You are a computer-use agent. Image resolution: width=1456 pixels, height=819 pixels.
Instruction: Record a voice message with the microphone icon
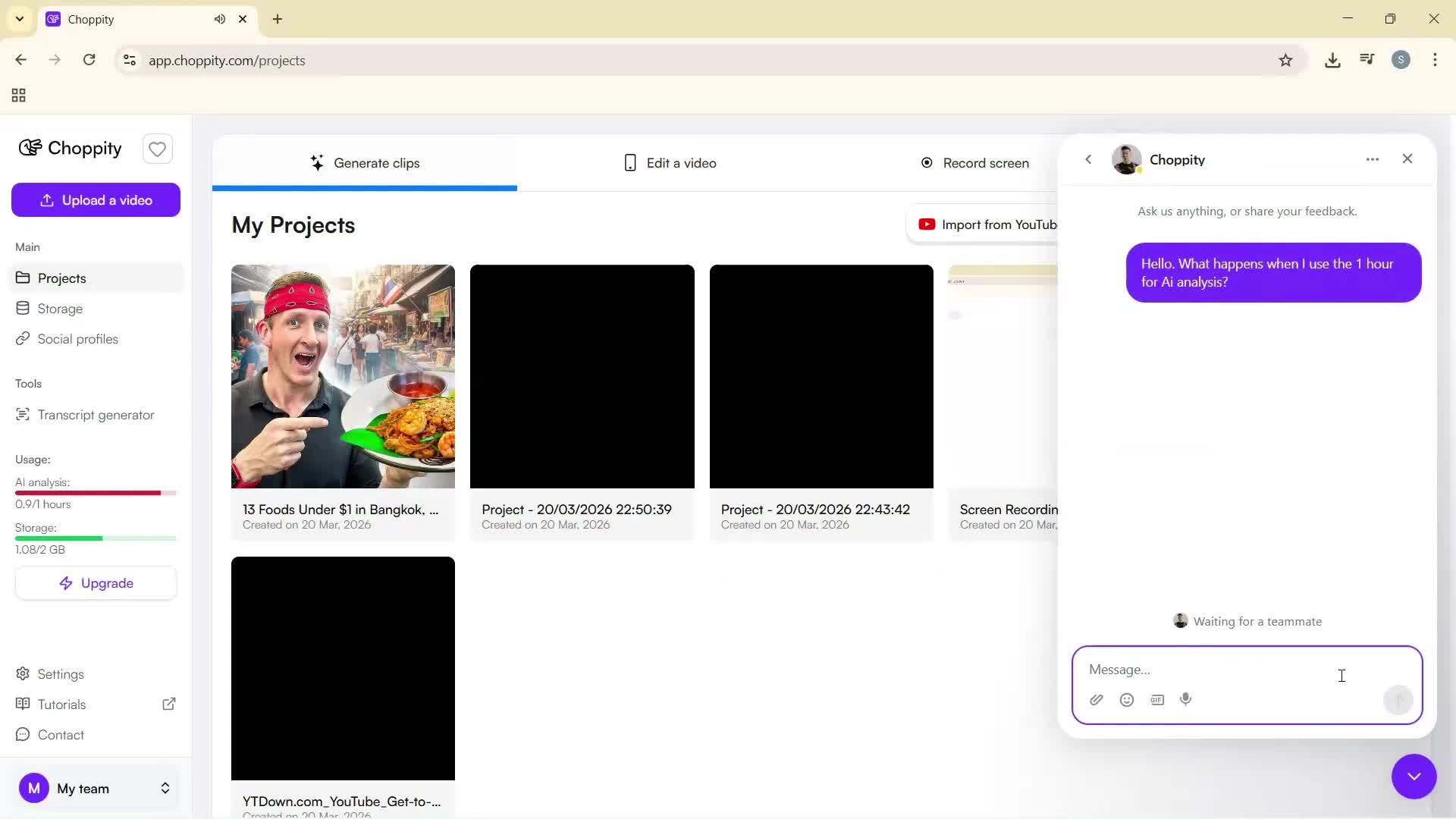click(x=1185, y=699)
